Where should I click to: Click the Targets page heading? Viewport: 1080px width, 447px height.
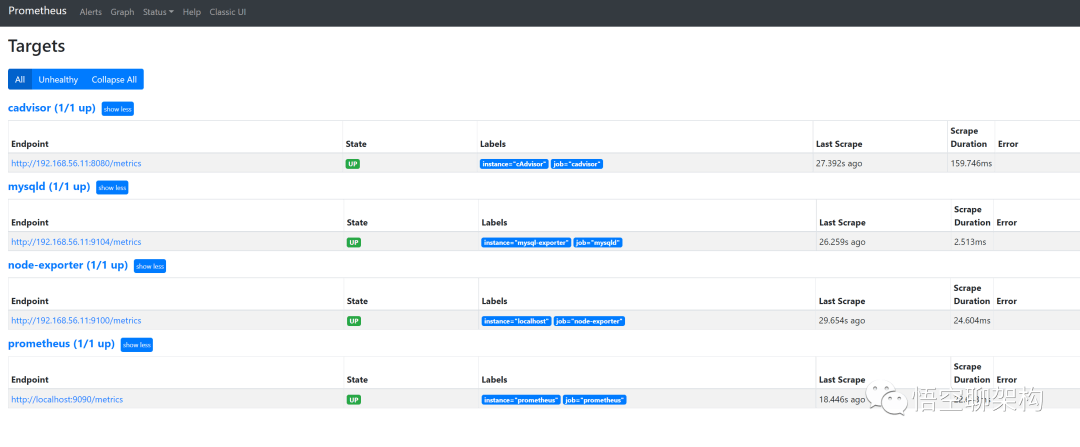[x=37, y=46]
